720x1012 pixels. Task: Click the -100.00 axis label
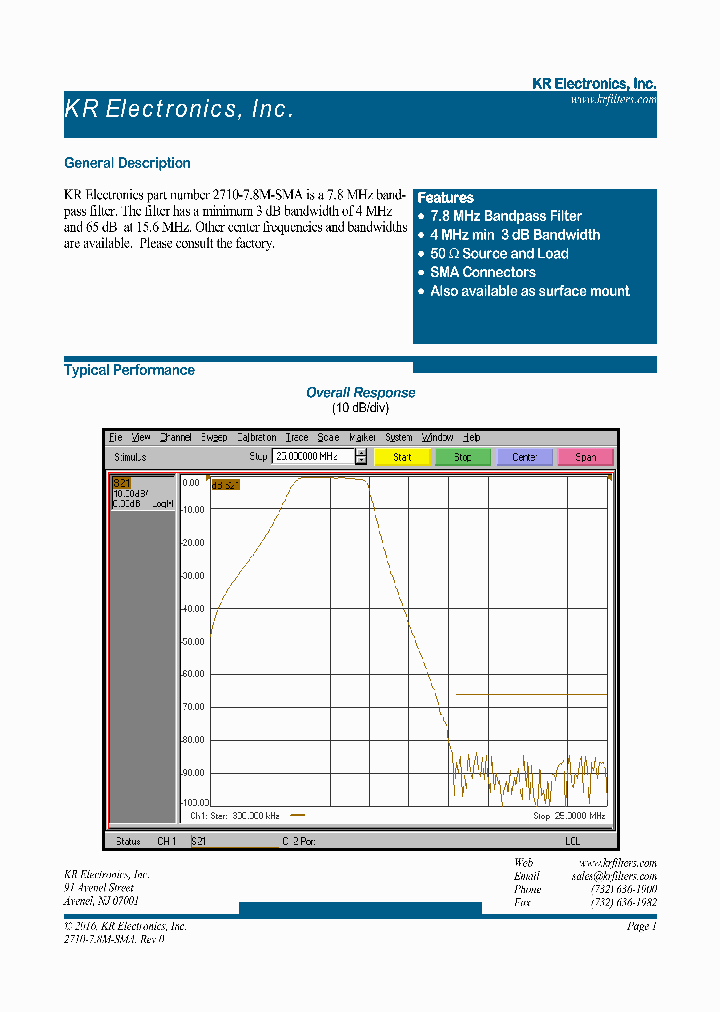click(x=195, y=802)
